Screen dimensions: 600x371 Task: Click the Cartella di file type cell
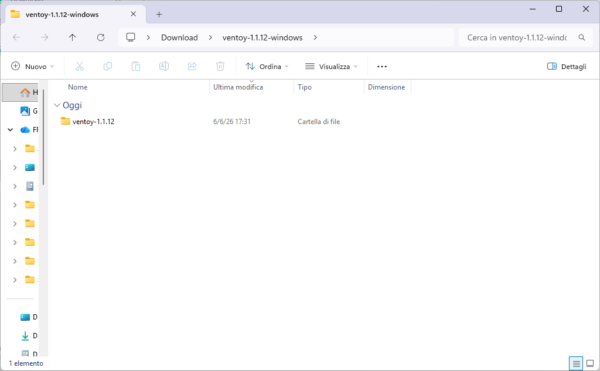(319, 122)
